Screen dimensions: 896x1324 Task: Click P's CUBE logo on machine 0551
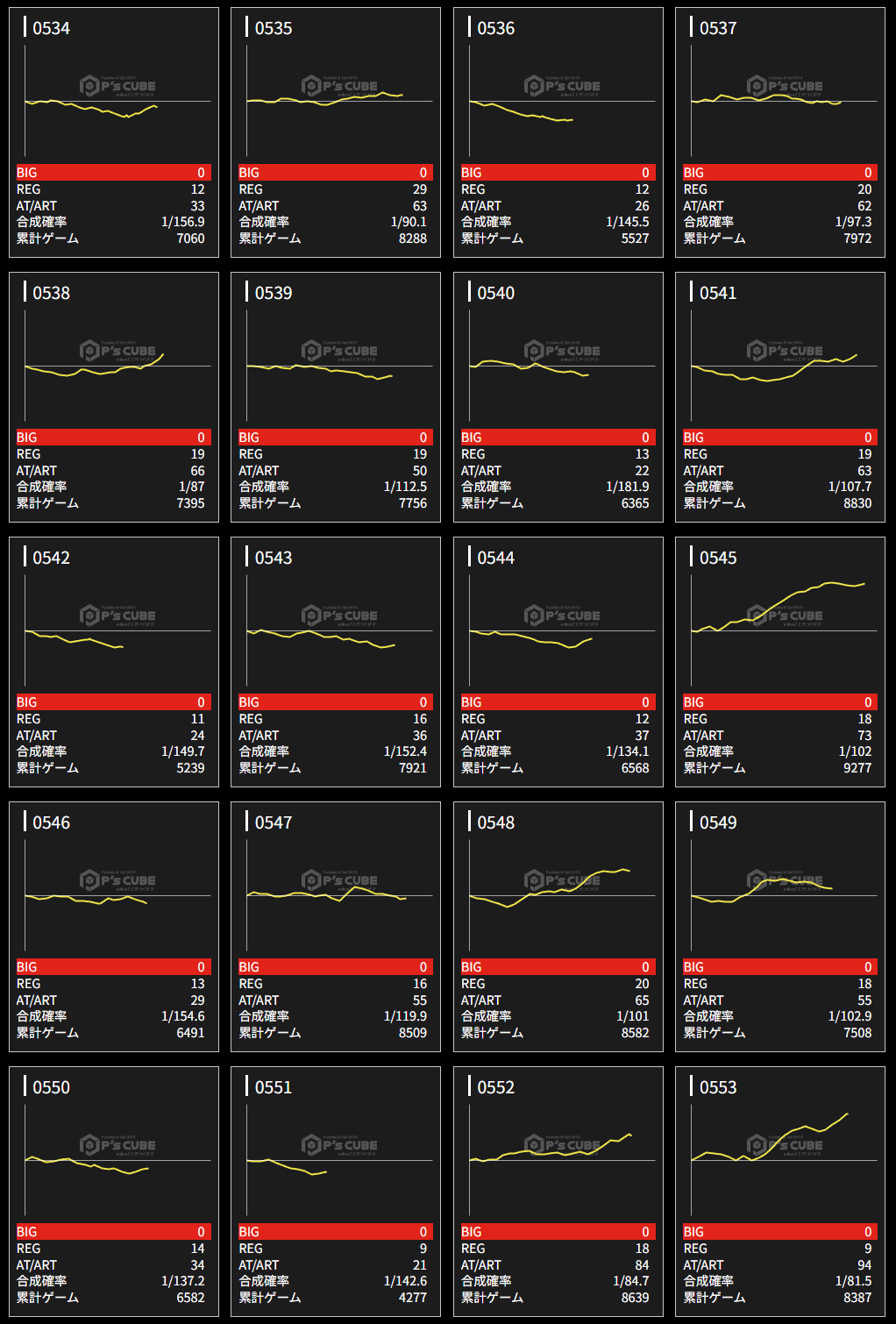[339, 1145]
